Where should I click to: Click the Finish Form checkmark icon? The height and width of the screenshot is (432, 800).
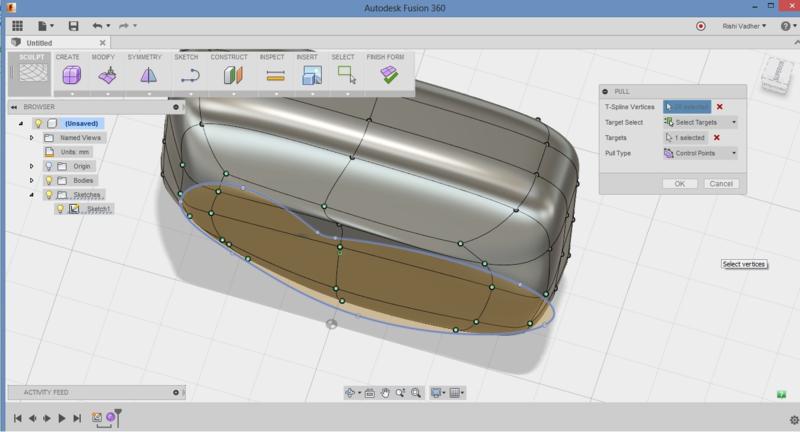click(x=389, y=75)
